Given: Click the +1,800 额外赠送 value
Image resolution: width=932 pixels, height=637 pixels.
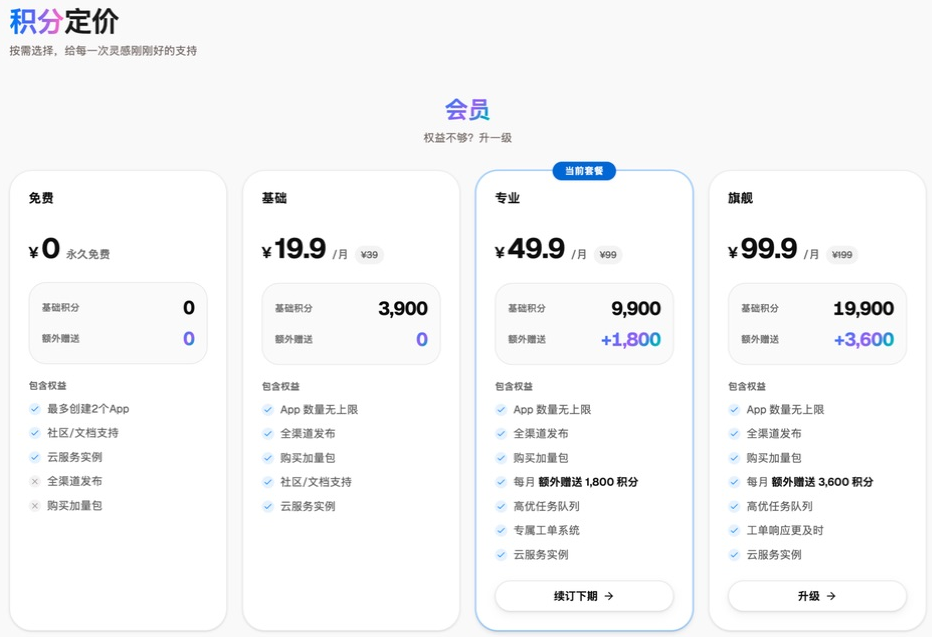Looking at the screenshot, I should [631, 339].
